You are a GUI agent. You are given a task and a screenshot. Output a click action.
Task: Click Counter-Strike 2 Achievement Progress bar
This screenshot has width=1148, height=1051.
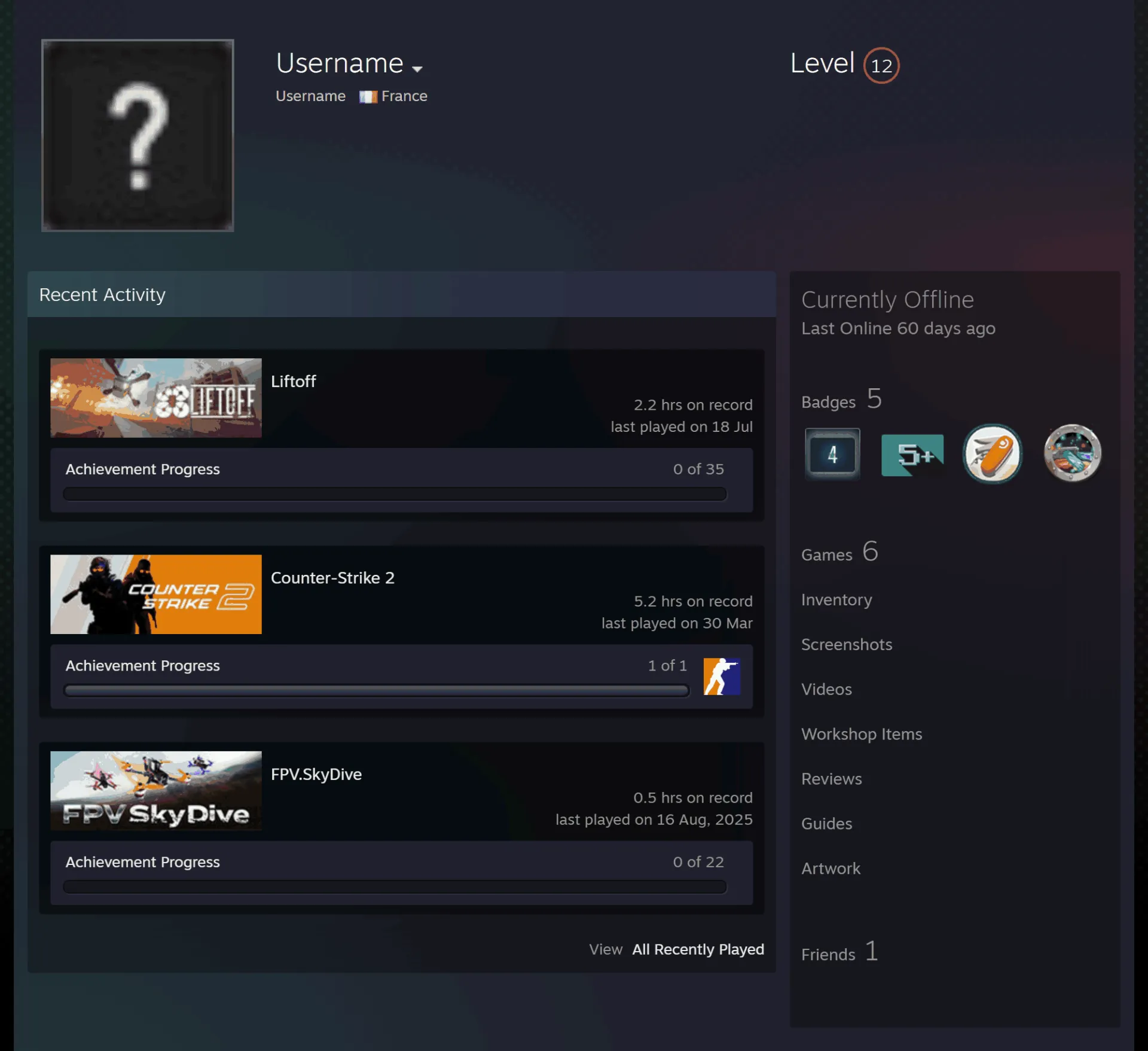click(377, 690)
